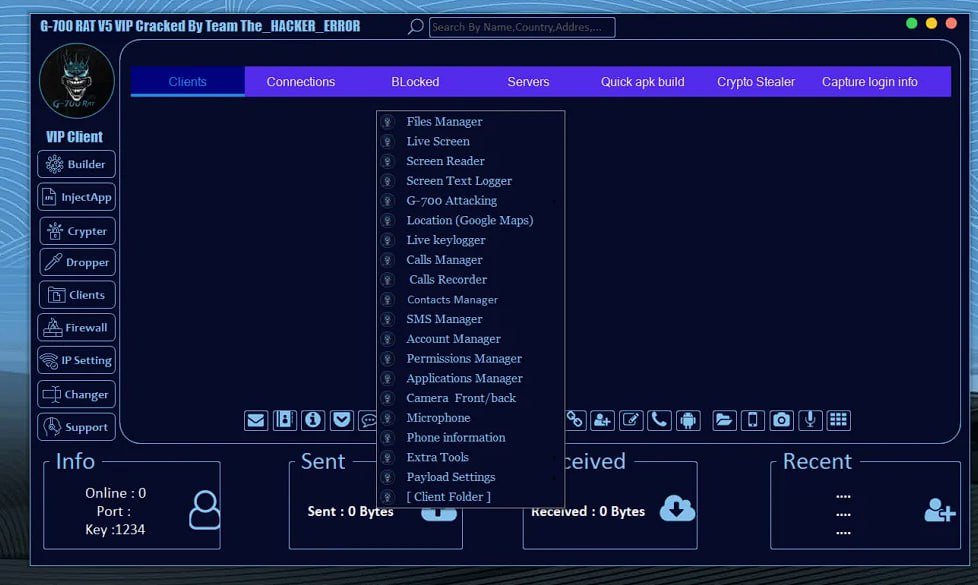Click the envelope icon in bottom toolbar

(x=256, y=420)
